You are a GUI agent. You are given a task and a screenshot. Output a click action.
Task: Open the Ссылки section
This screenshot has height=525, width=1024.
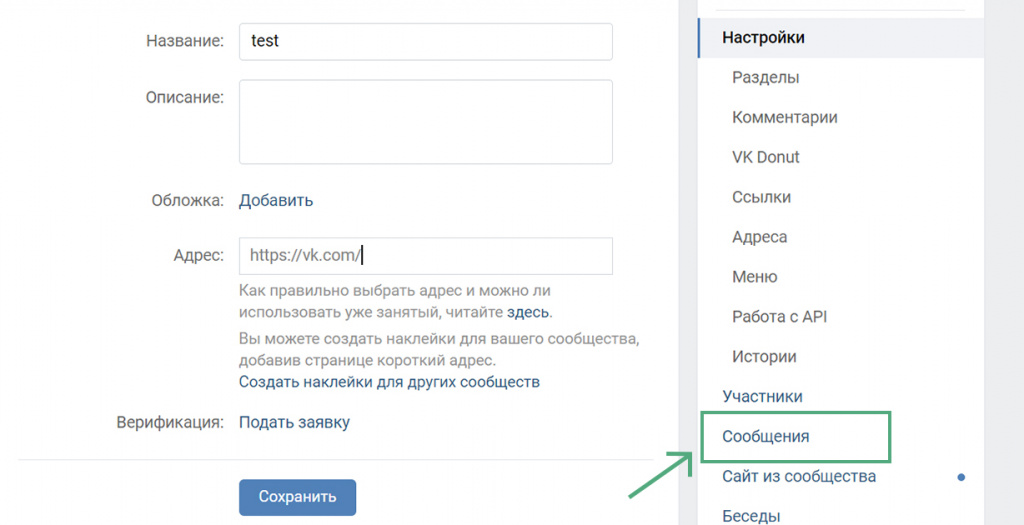761,197
